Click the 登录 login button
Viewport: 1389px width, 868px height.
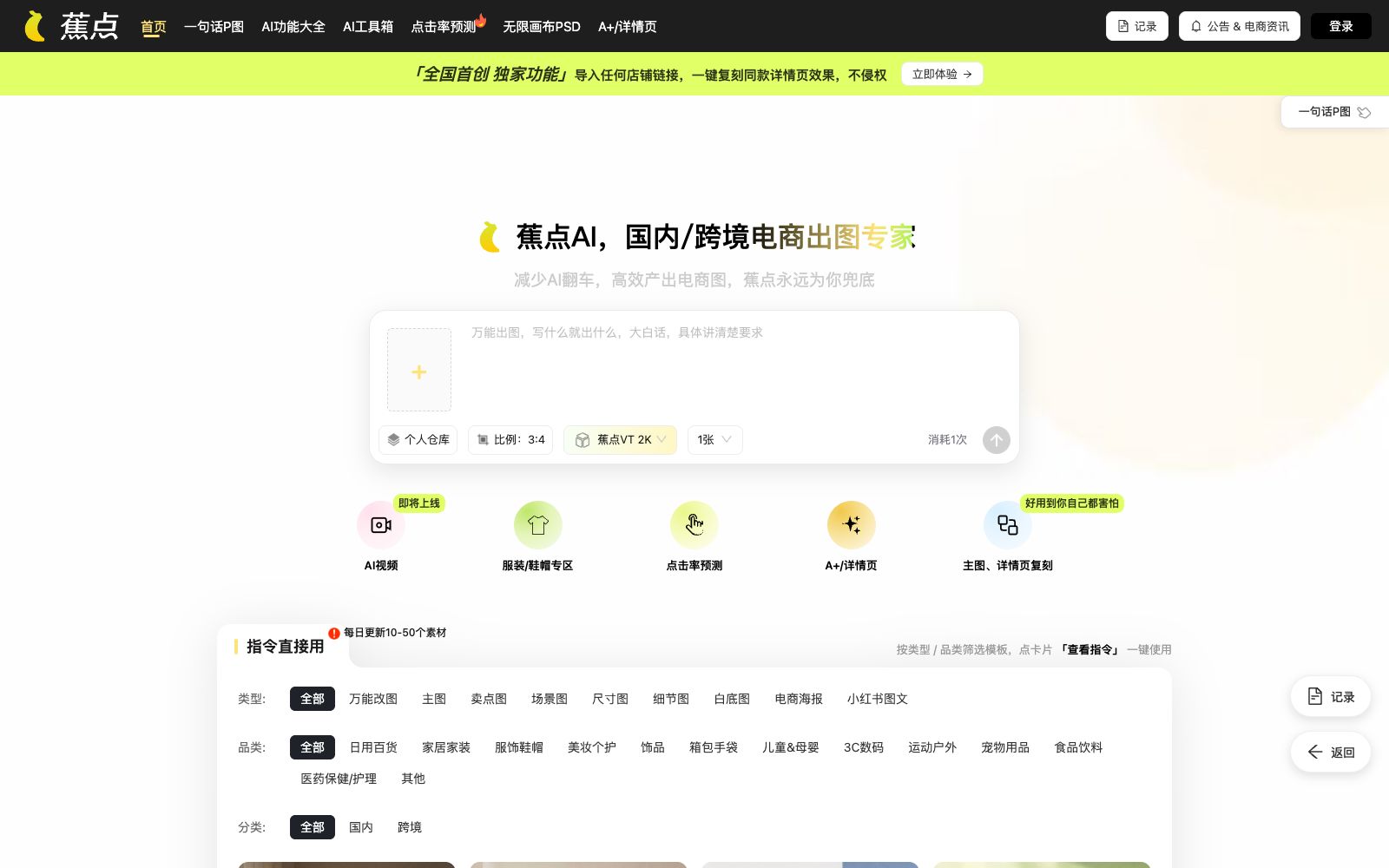pyautogui.click(x=1341, y=26)
